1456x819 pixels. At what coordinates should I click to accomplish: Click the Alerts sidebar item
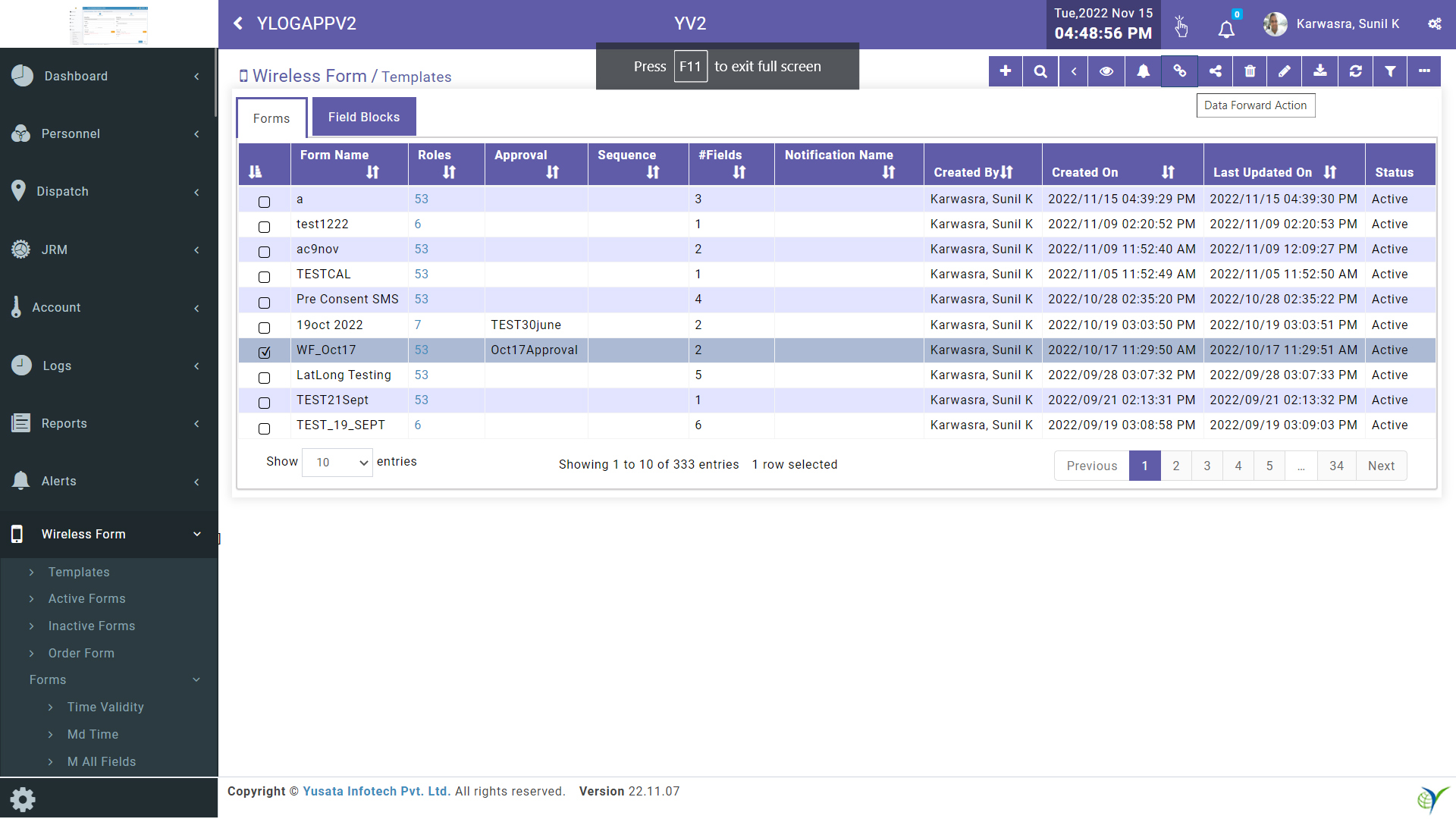(x=109, y=481)
